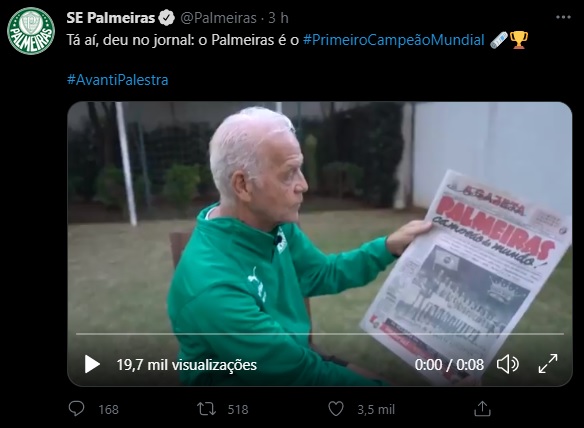Like the tweet with heart icon
The height and width of the screenshot is (428, 584).
tap(336, 409)
